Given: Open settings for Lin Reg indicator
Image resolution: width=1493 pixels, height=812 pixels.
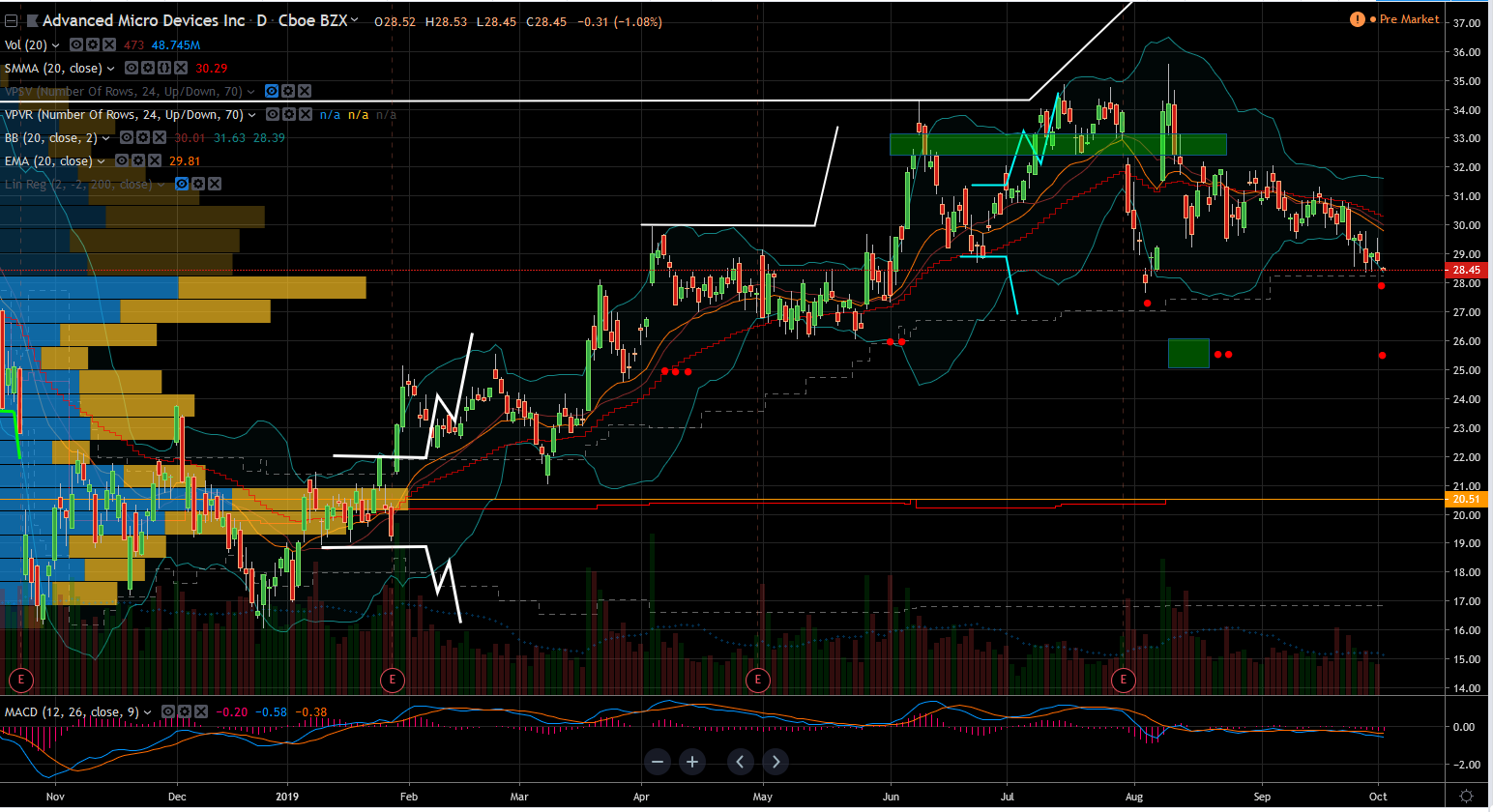Looking at the screenshot, I should click(x=198, y=184).
